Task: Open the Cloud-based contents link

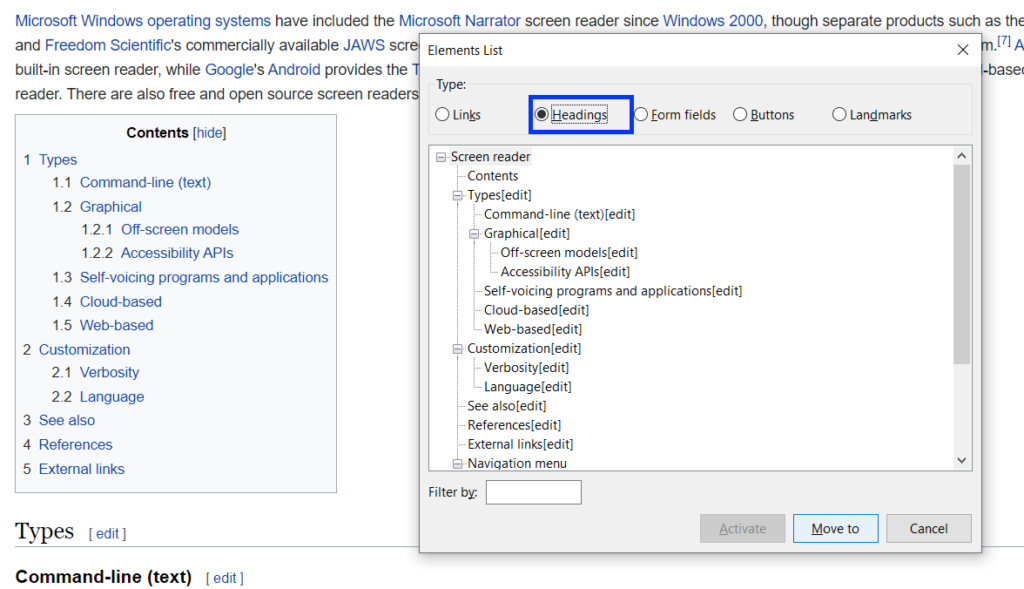Action: (120, 302)
